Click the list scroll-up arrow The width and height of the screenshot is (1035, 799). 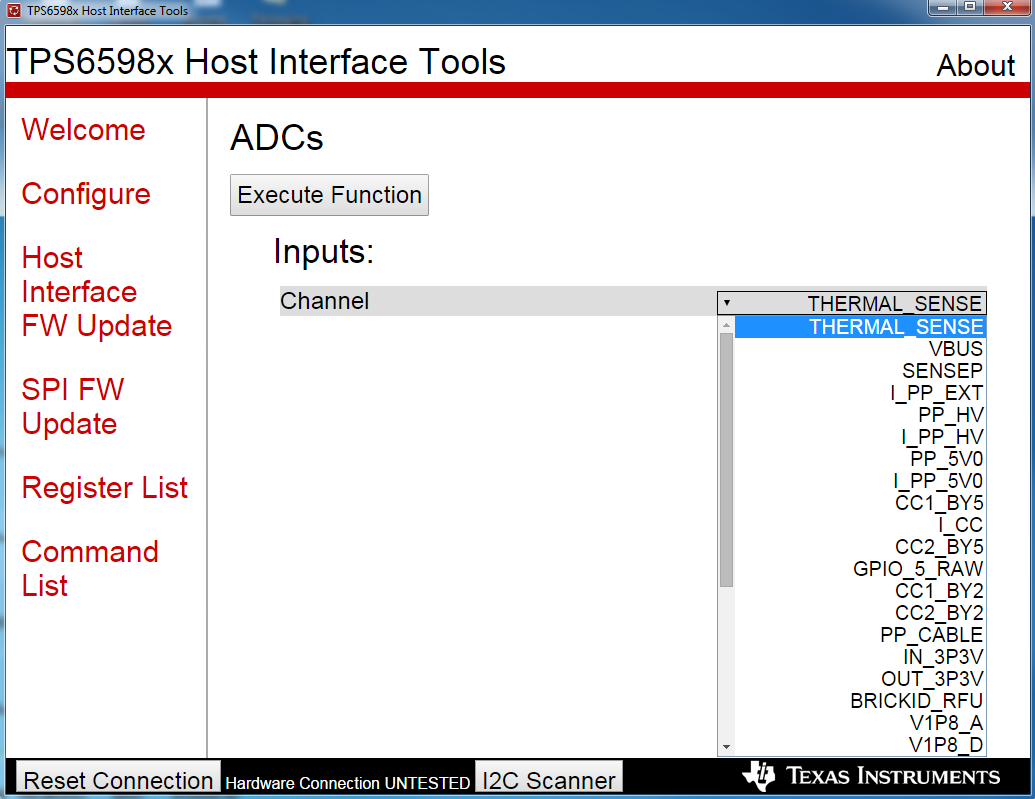[x=726, y=325]
